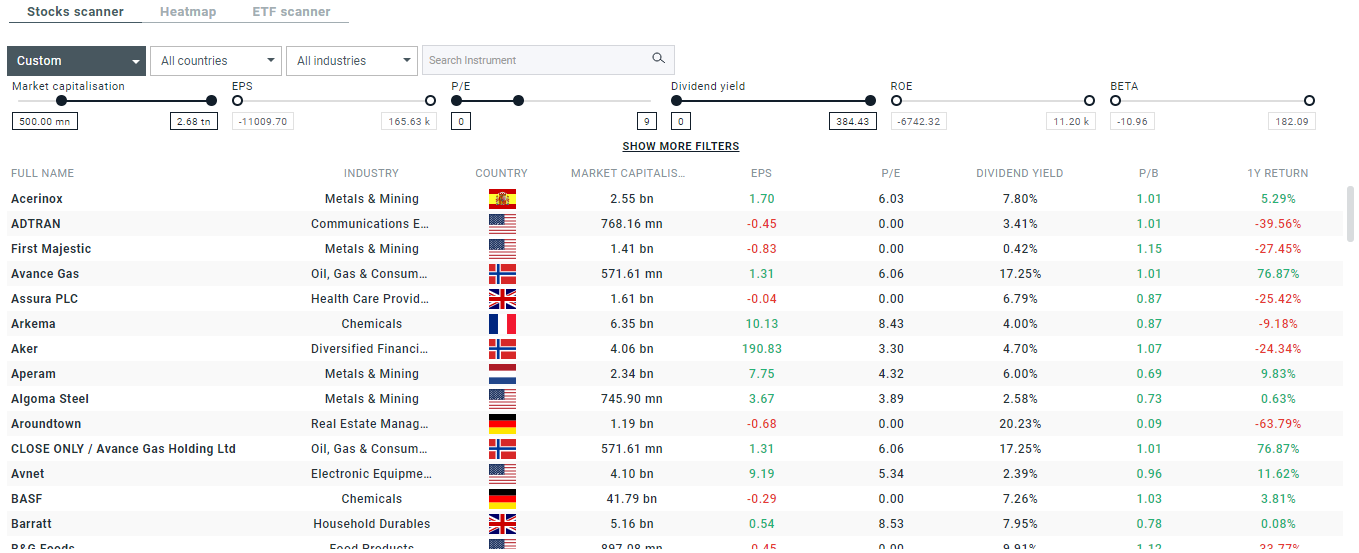Screen dimensions: 1359x553
Task: Open the All industries dropdown
Action: click(x=351, y=61)
